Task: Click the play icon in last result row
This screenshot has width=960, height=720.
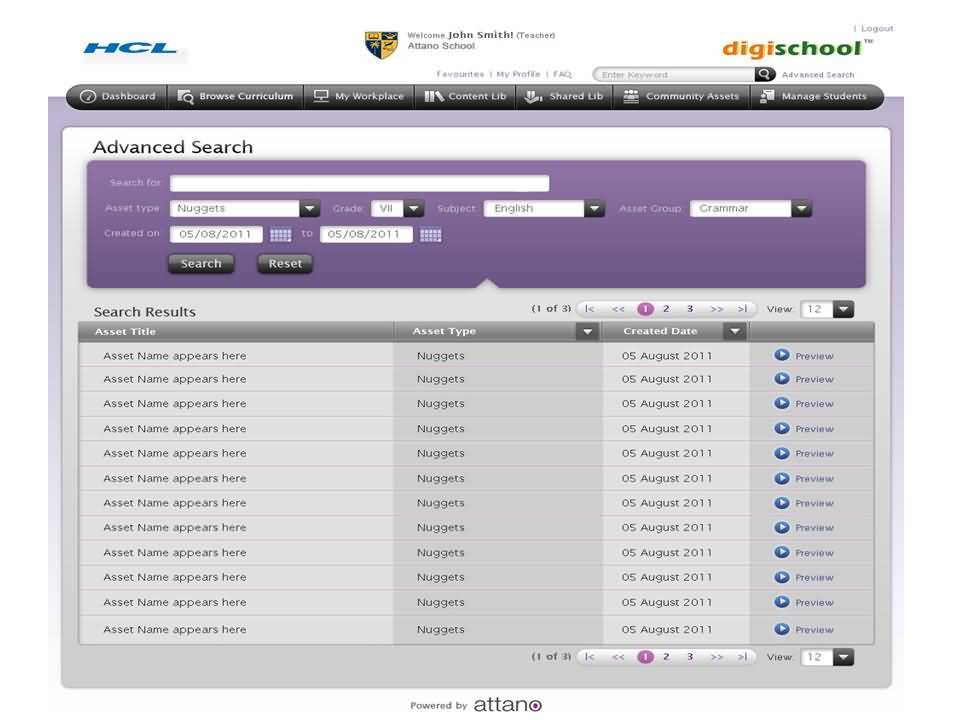Action: (x=782, y=629)
